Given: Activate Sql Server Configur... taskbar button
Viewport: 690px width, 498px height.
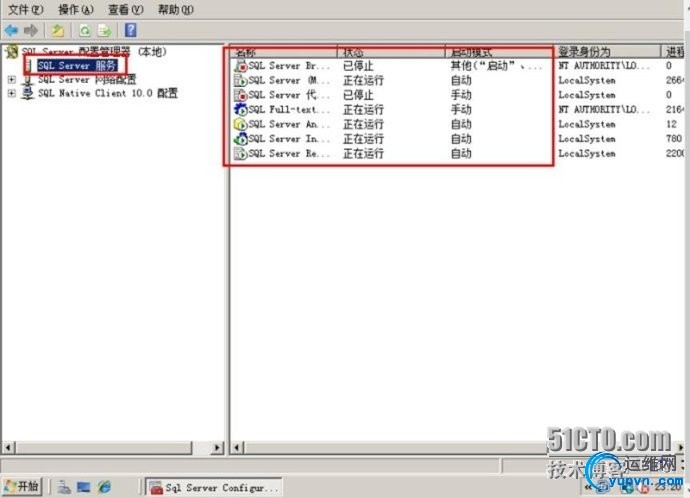Looking at the screenshot, I should coord(214,487).
